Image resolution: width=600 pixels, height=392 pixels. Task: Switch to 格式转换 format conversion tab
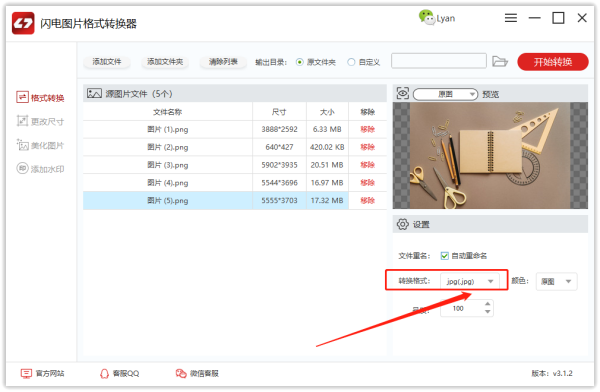tap(40, 98)
